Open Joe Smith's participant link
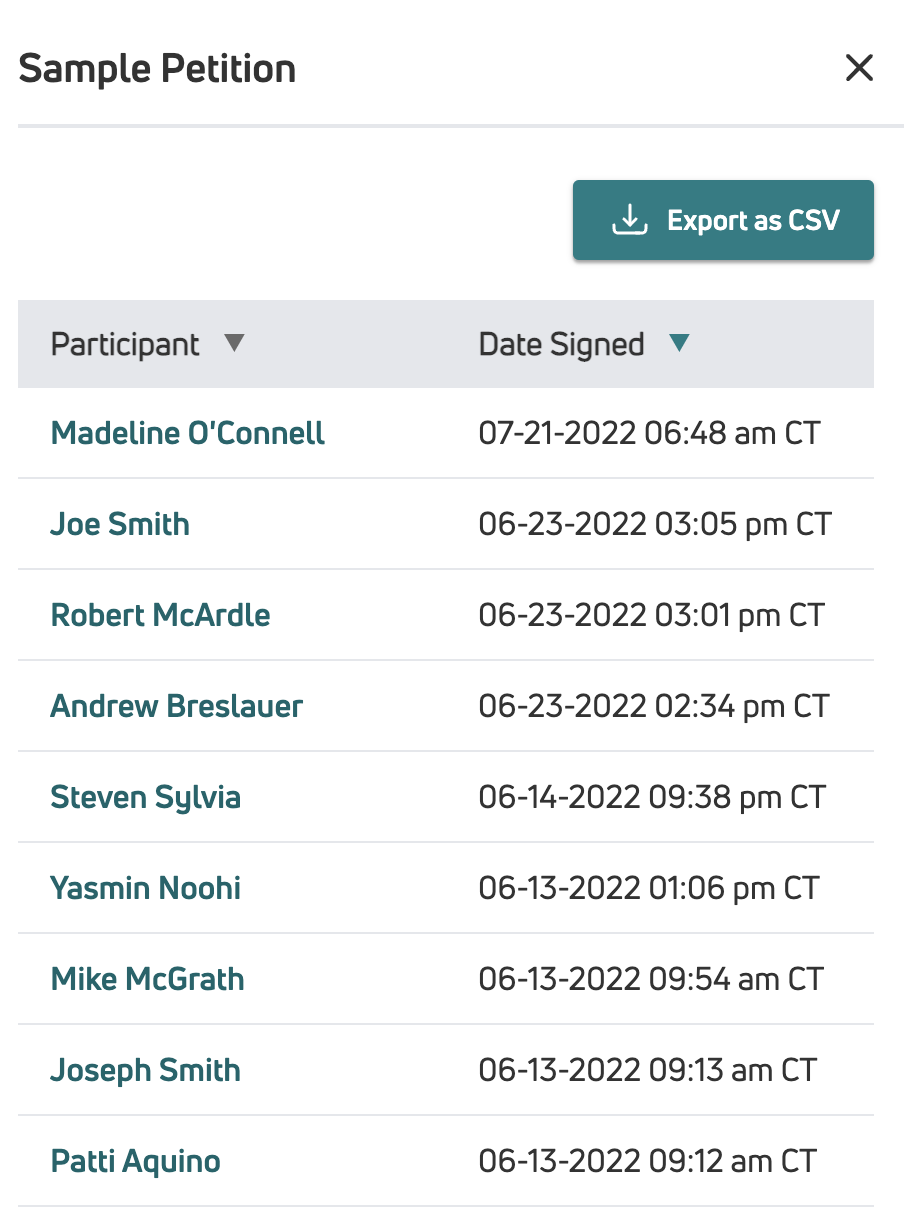904x1210 pixels. [120, 524]
